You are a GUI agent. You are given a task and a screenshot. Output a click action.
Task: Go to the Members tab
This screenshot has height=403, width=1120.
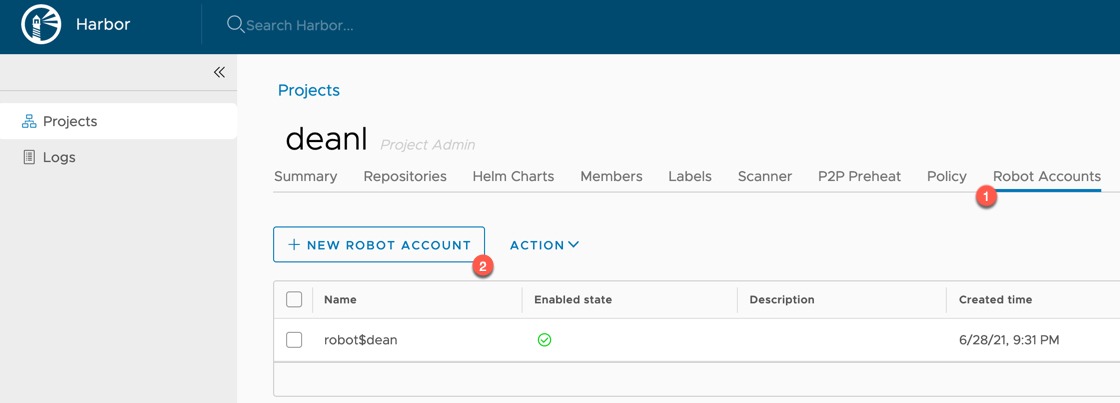[x=611, y=176]
